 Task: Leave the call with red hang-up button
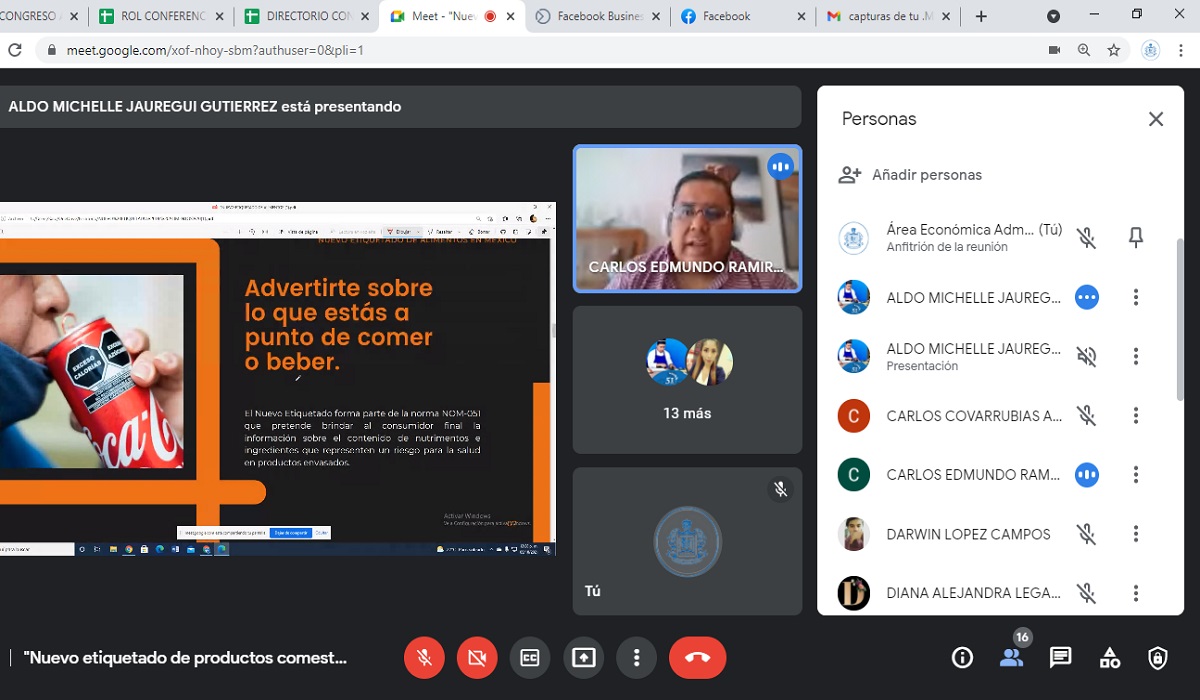point(698,658)
